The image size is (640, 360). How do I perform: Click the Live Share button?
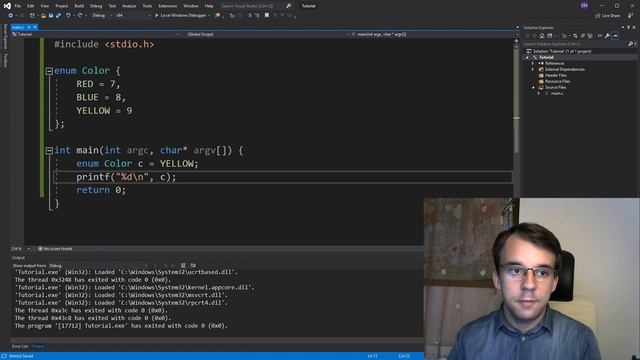tap(608, 16)
